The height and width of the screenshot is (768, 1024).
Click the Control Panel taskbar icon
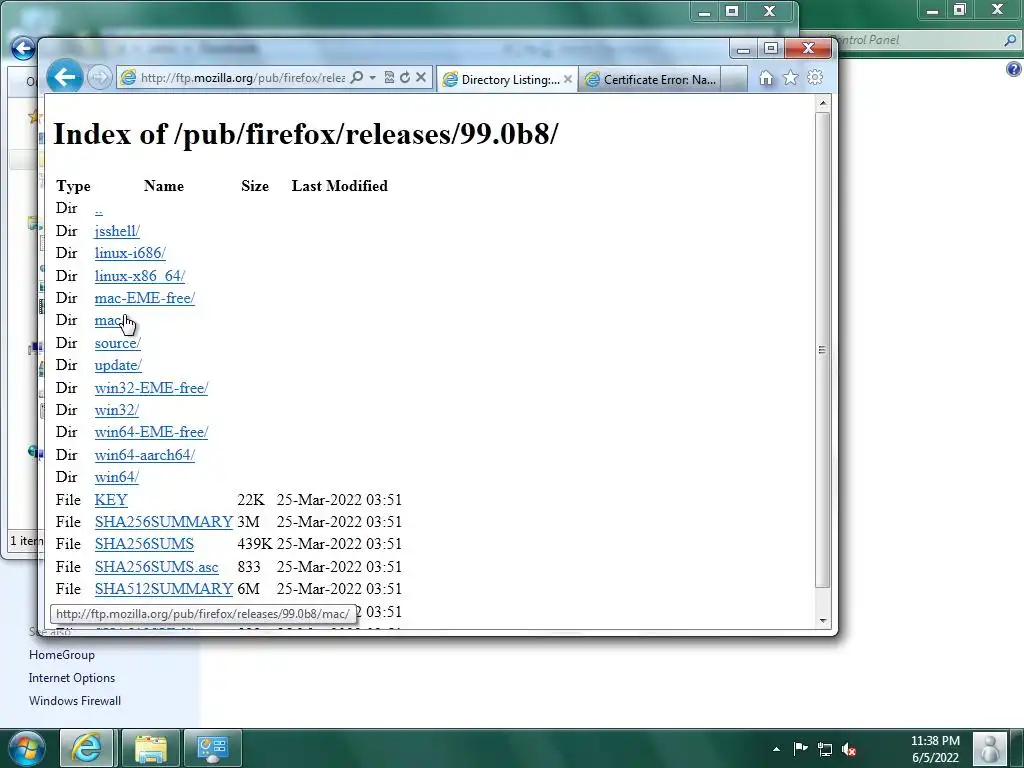[213, 748]
